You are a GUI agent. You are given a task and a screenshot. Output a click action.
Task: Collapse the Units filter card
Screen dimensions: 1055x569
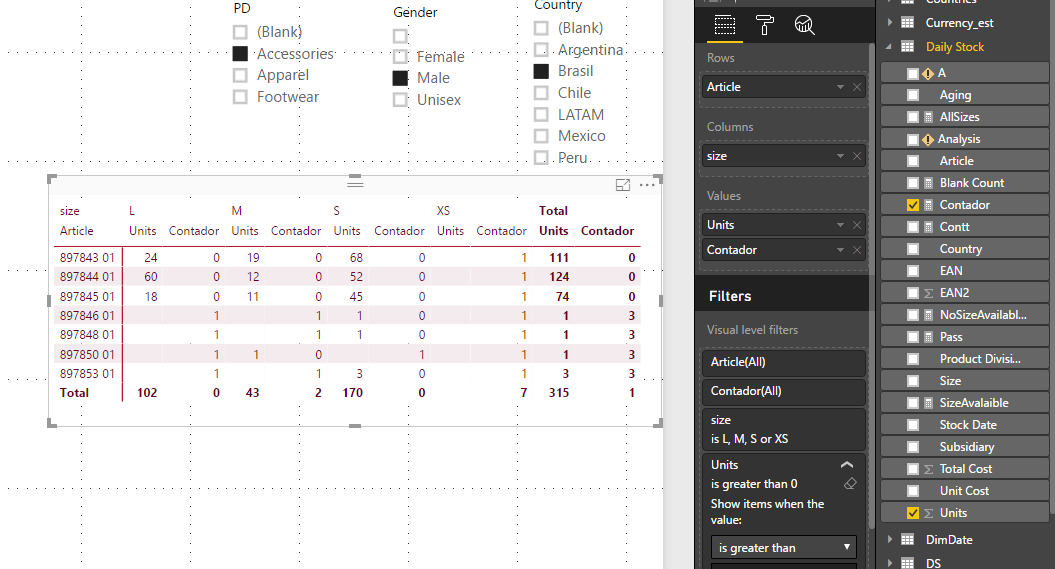pos(847,465)
